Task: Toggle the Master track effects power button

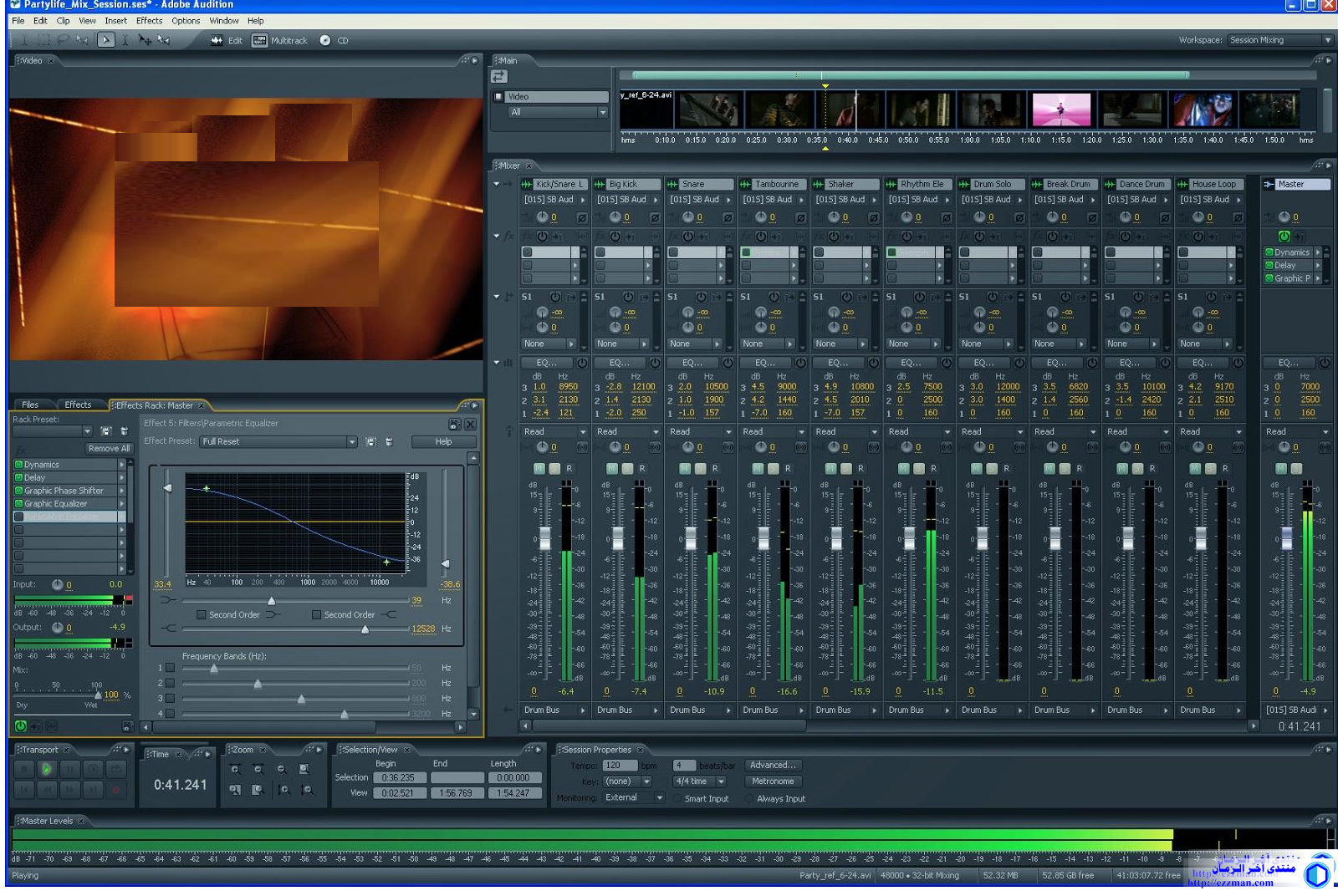Action: coord(1284,237)
